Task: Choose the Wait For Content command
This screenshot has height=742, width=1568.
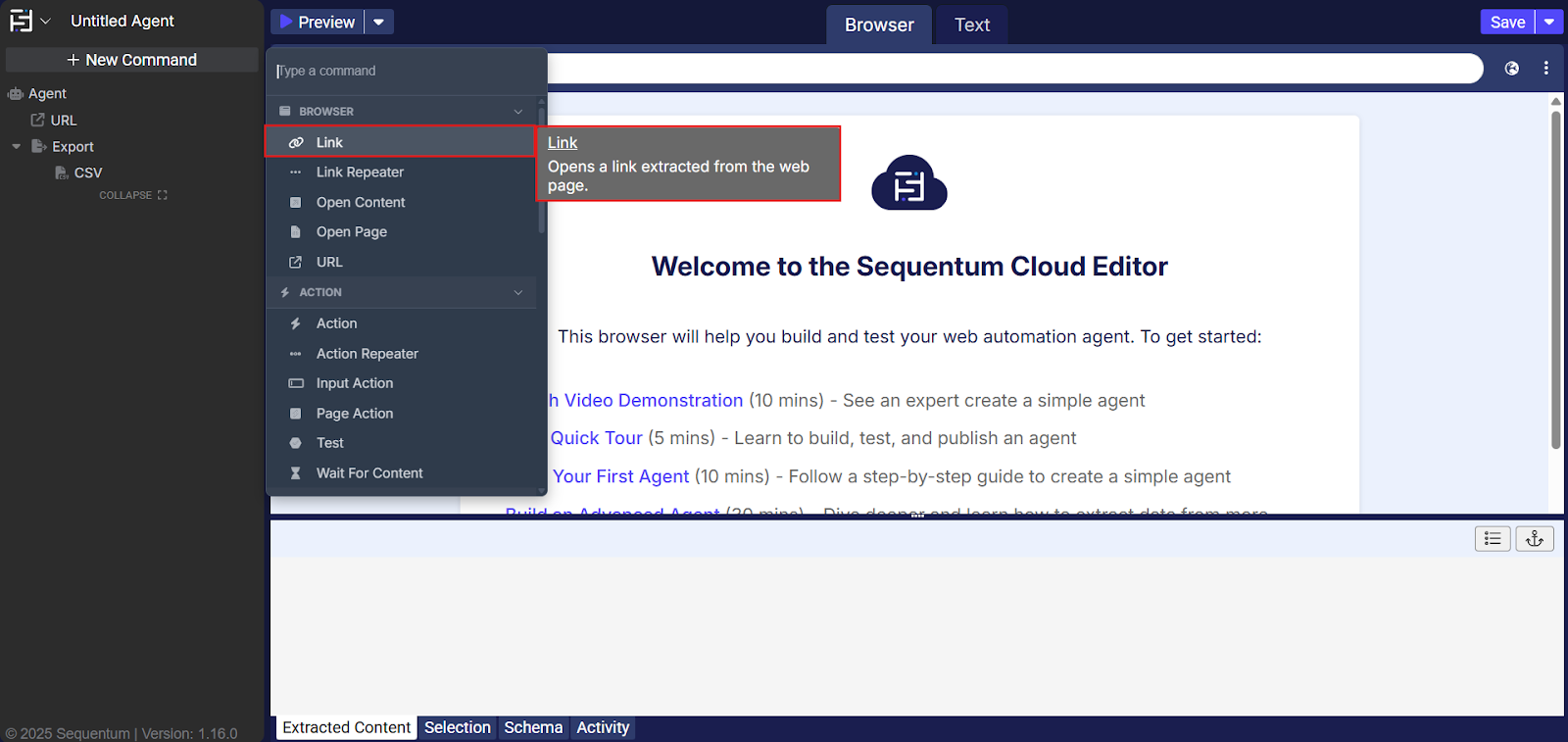Action: coord(402,473)
